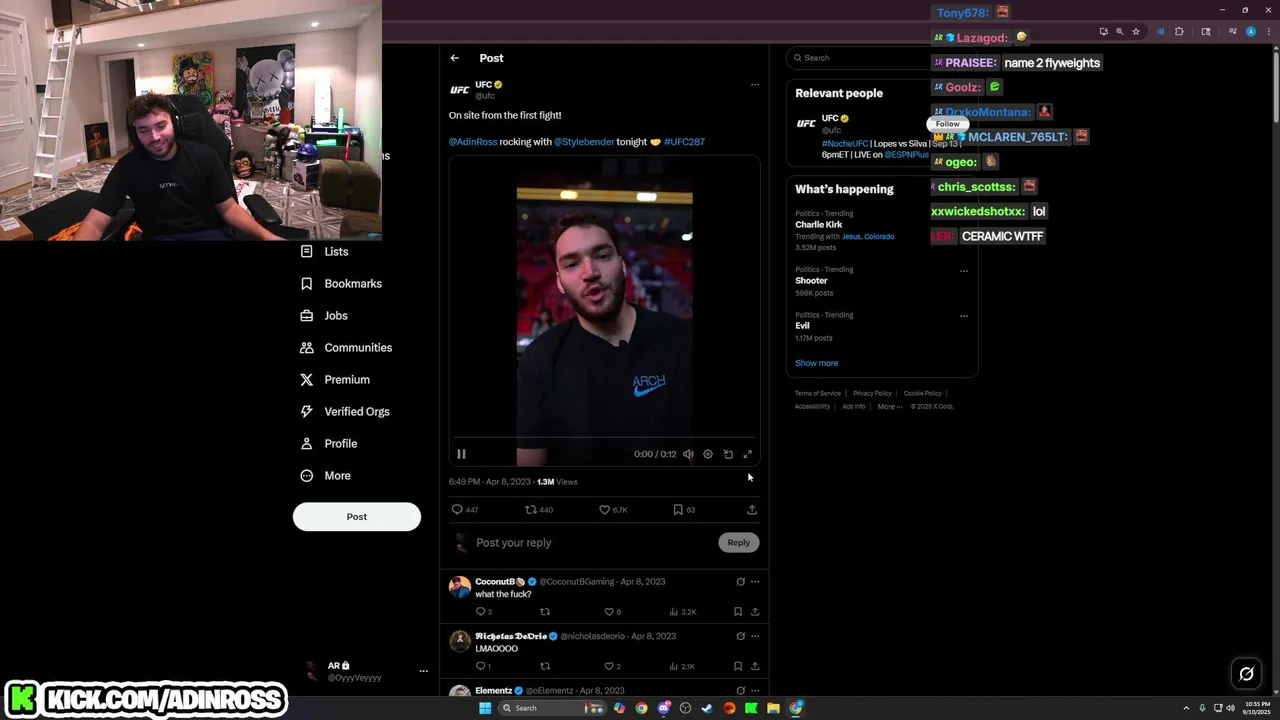1280x720 pixels.
Task: Bookmark the UFC post, 63
Action: [x=684, y=510]
